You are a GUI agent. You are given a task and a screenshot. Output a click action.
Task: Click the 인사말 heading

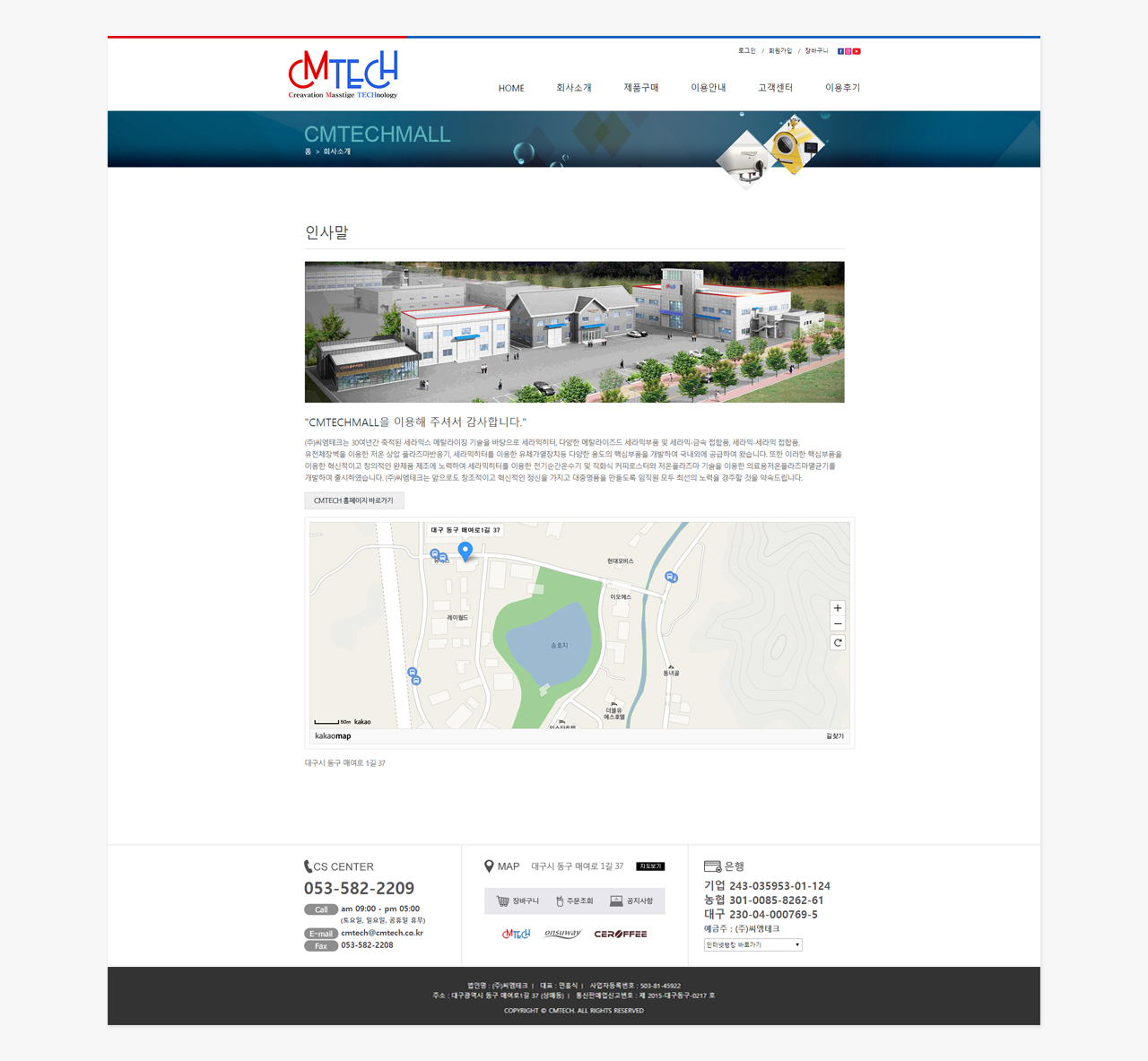pyautogui.click(x=326, y=232)
